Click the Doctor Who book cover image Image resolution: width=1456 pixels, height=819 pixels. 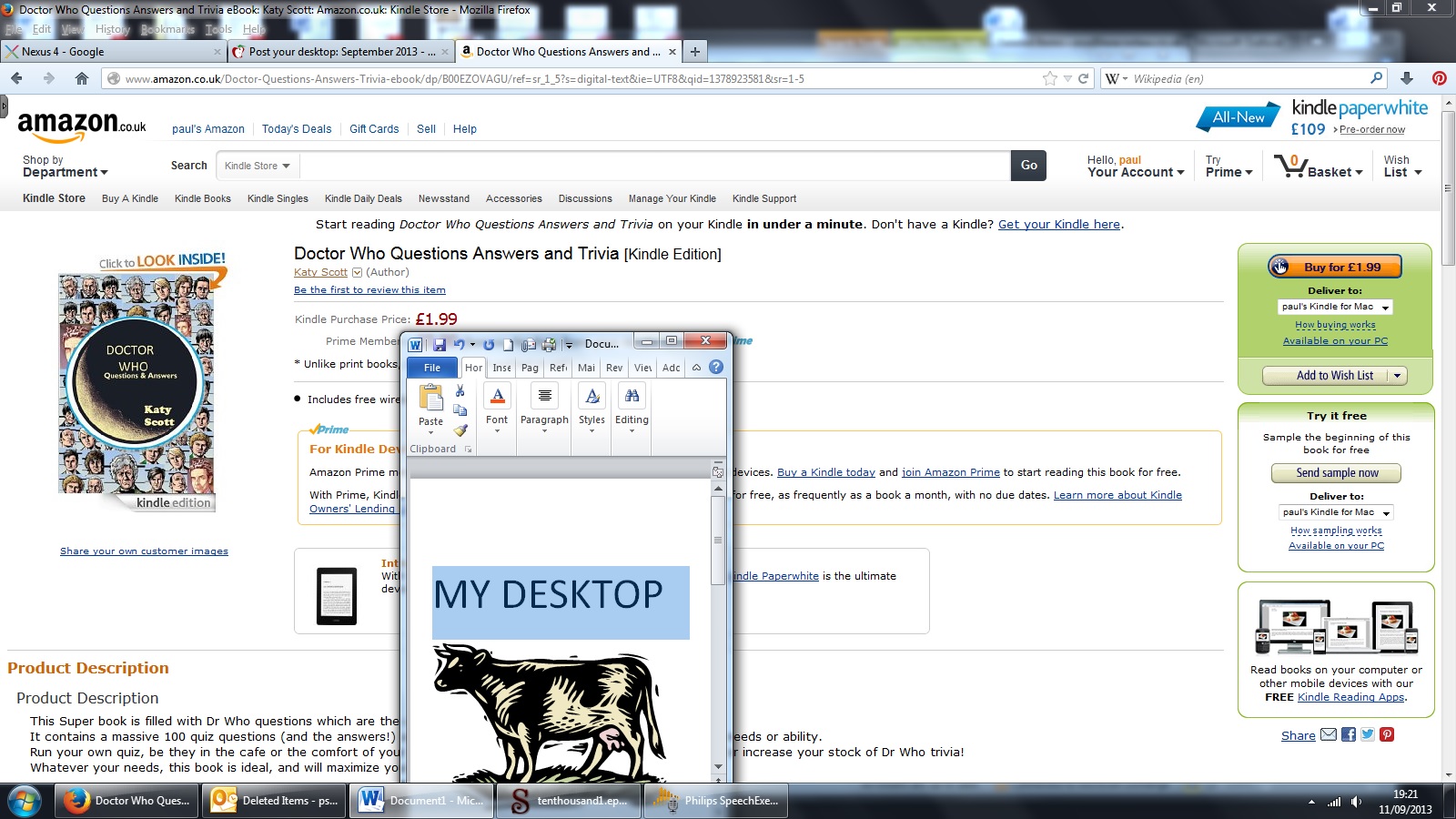click(x=136, y=384)
